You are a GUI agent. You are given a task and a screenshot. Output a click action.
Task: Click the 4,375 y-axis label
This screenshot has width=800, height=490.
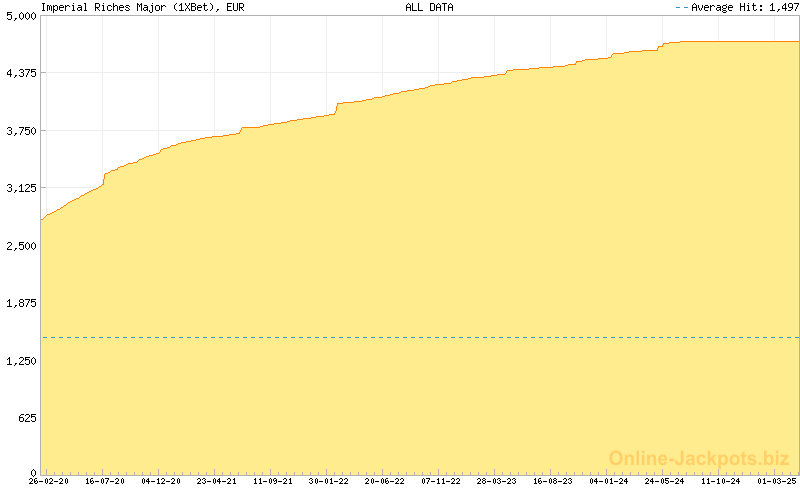(x=20, y=74)
